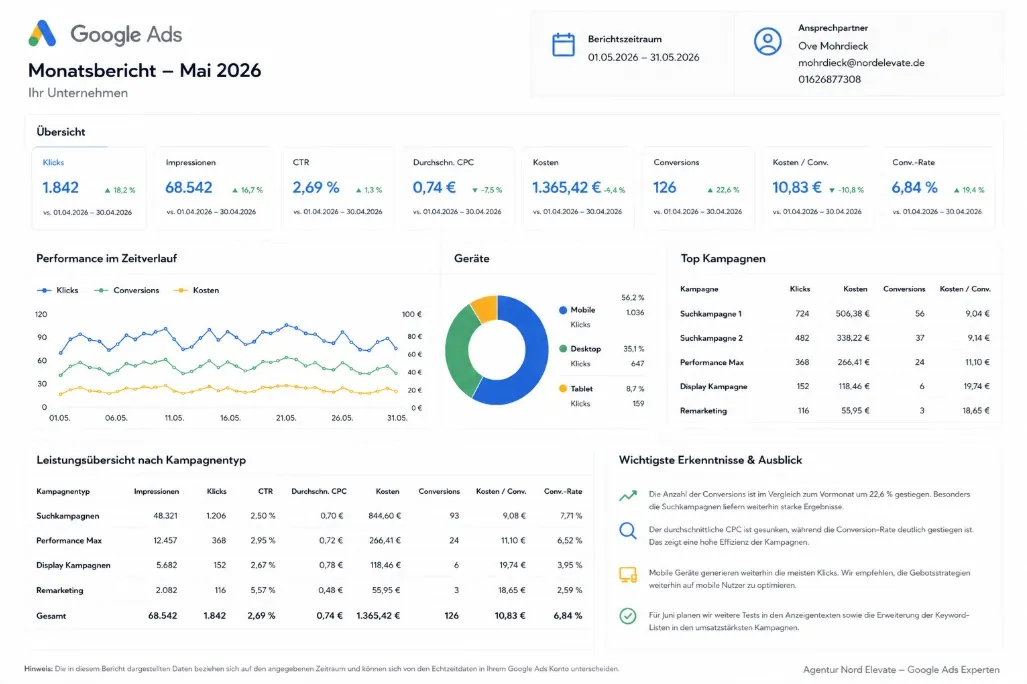The width and height of the screenshot is (1027, 684).
Task: Click the green Conversions legend marker
Action: tap(100, 290)
